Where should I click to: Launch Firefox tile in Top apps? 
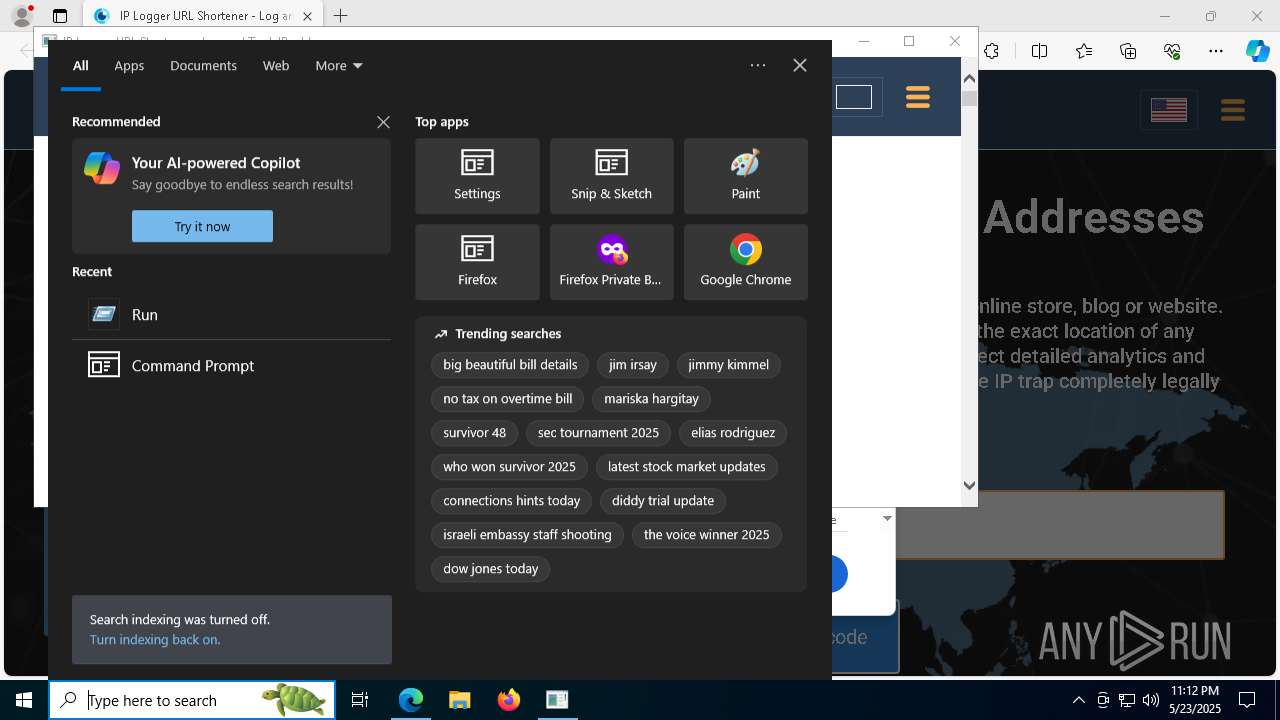coord(477,262)
